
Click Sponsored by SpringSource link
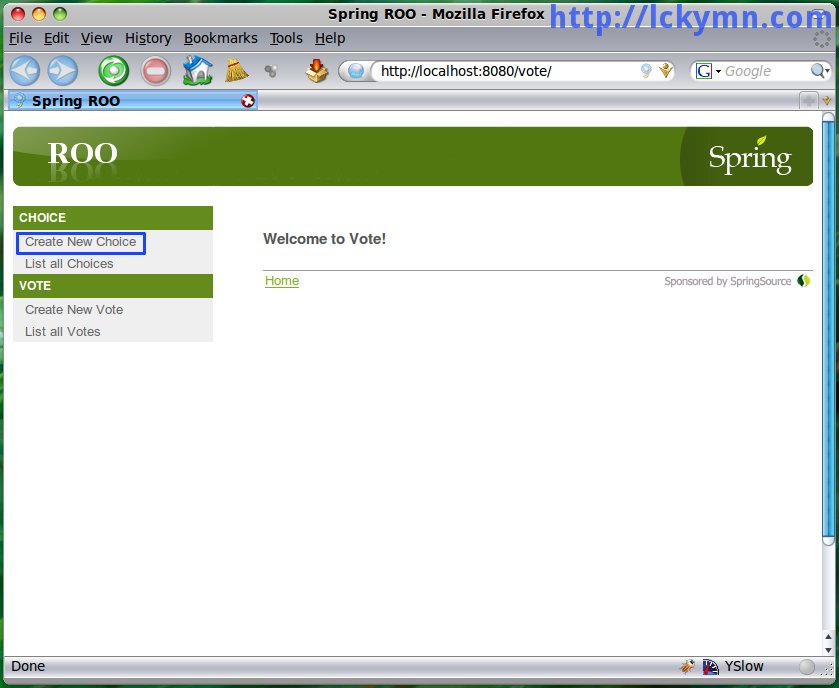point(727,281)
